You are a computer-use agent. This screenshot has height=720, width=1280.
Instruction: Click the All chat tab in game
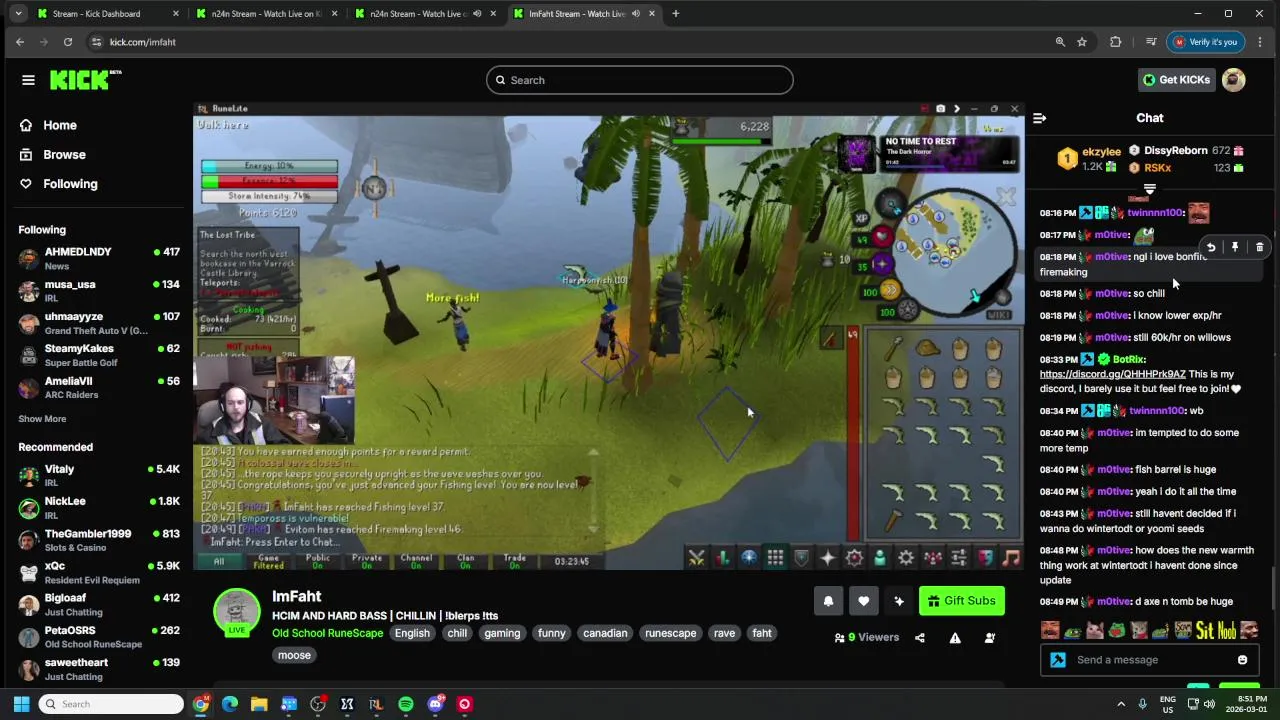click(x=219, y=561)
